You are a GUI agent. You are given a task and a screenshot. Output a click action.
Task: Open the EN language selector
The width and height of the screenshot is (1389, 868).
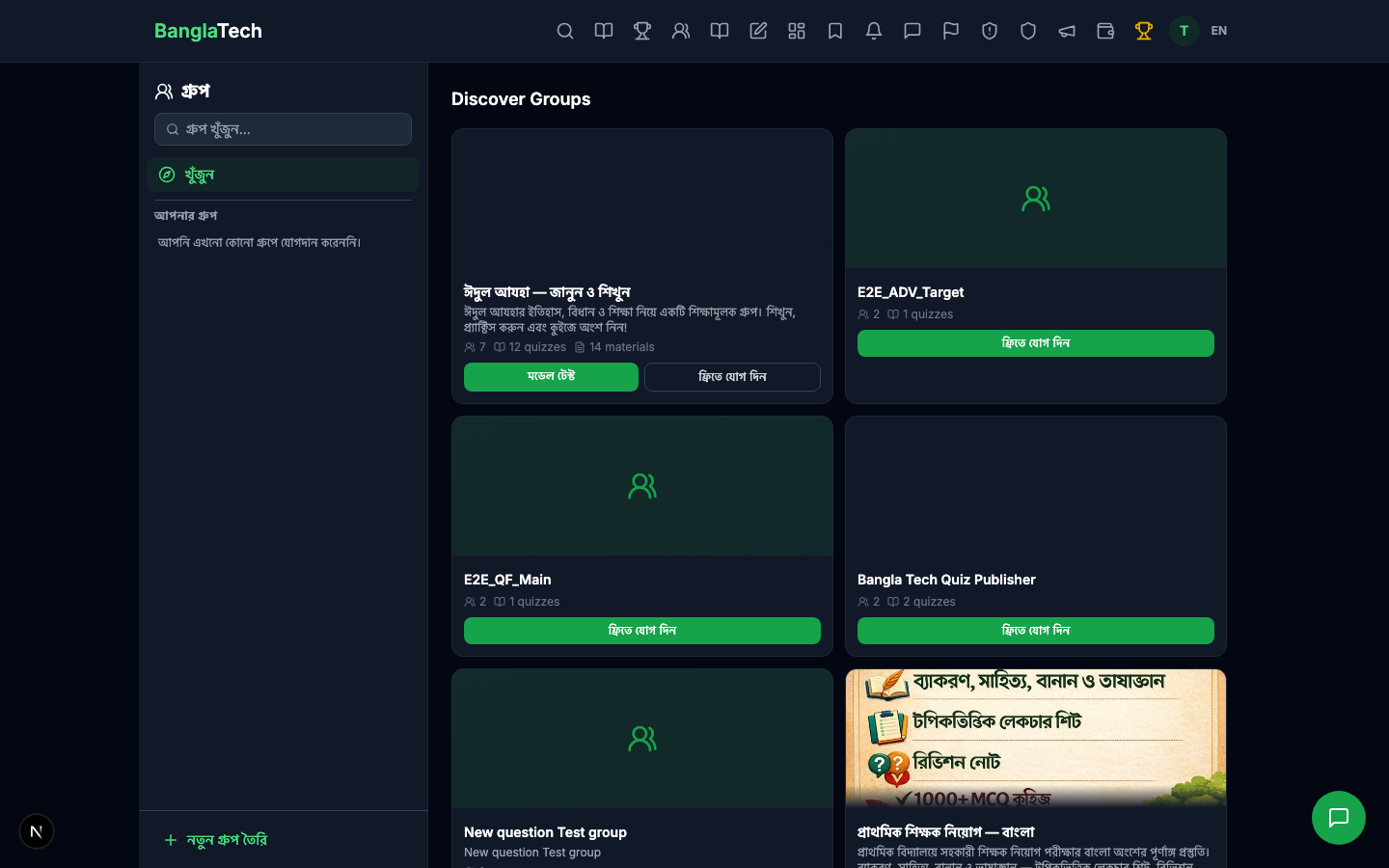(x=1218, y=31)
